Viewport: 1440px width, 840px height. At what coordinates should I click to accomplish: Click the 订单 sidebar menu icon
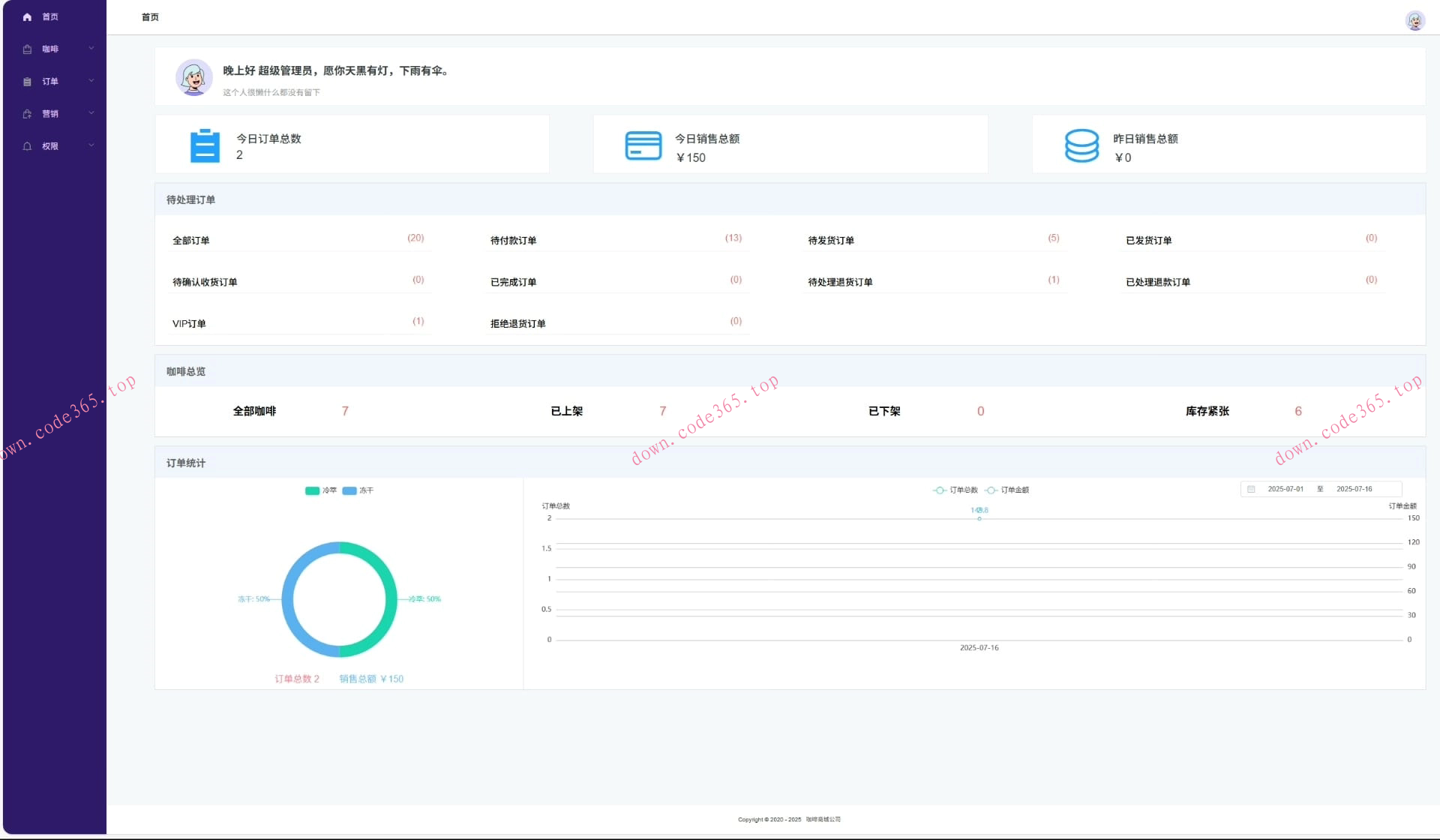pos(27,82)
